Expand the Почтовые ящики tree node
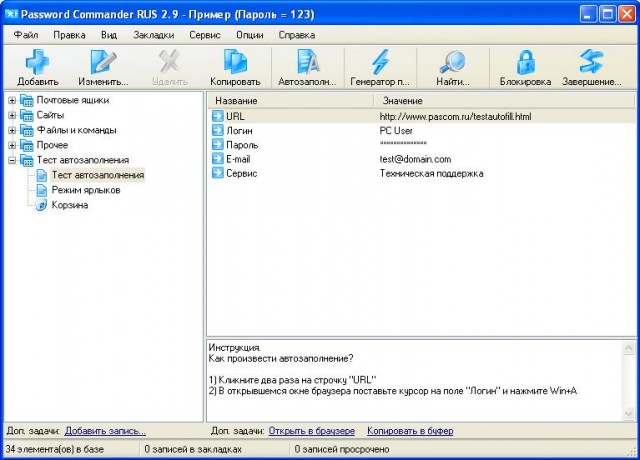Screen dimensions: 640x460 click(x=12, y=100)
